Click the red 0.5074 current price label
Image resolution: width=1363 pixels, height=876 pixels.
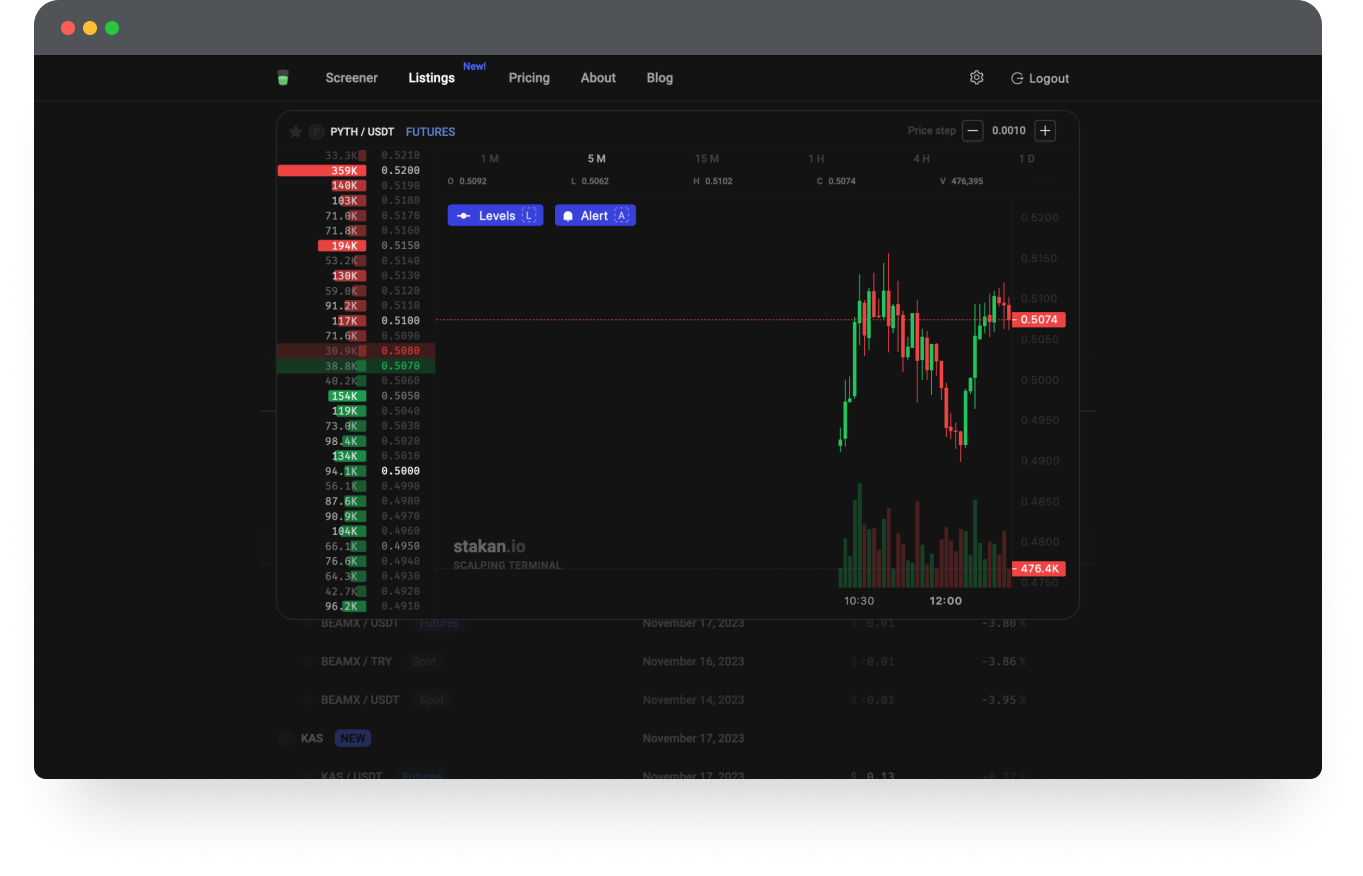(x=1041, y=319)
